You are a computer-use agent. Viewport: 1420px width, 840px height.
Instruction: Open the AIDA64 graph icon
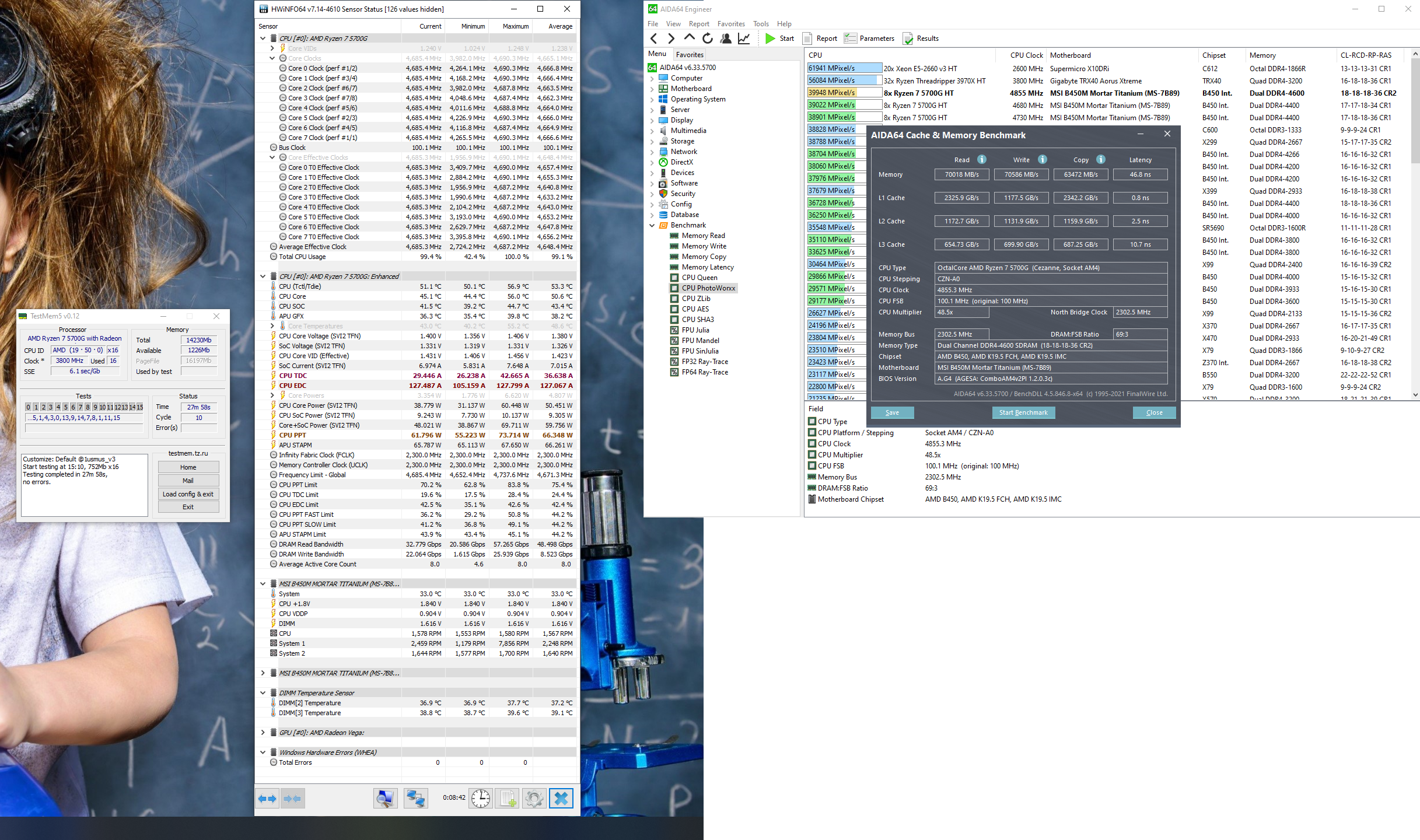744,38
